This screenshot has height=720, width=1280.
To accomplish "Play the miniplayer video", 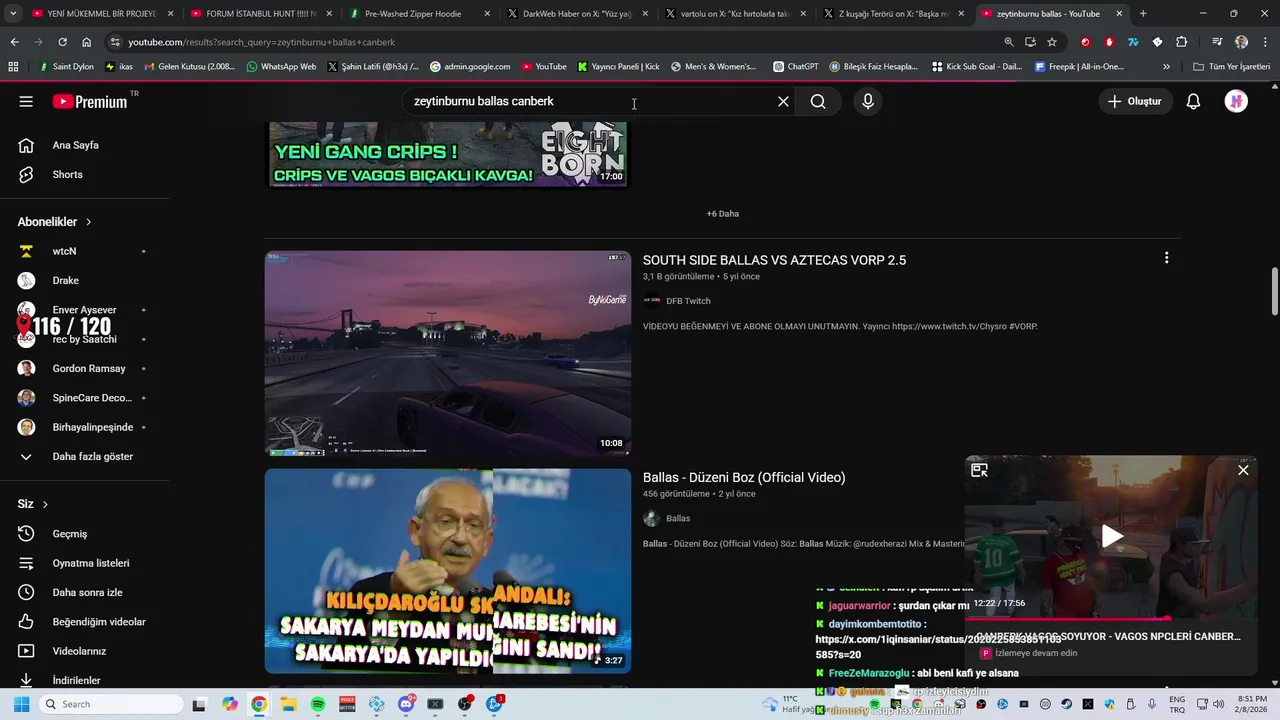I will click(1112, 537).
